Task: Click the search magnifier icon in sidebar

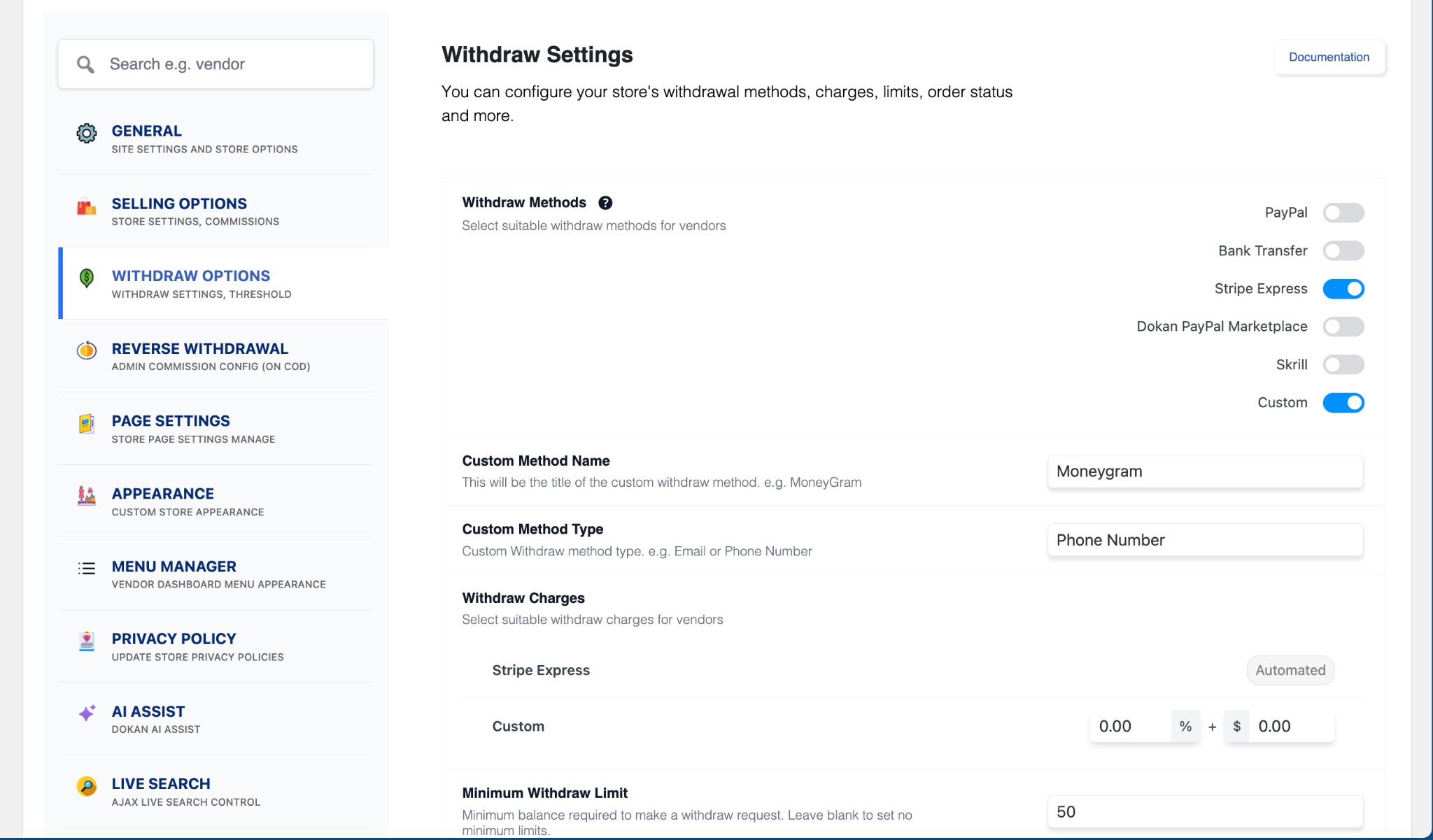Action: coord(85,64)
